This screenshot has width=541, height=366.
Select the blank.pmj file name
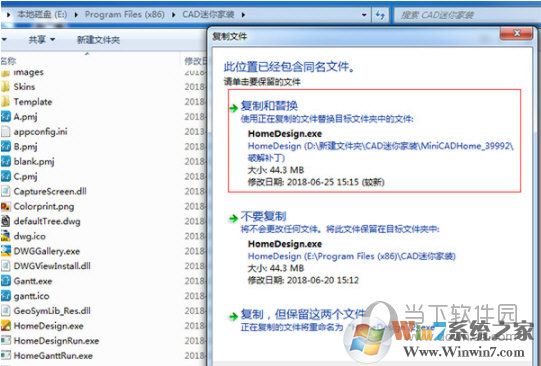34,161
